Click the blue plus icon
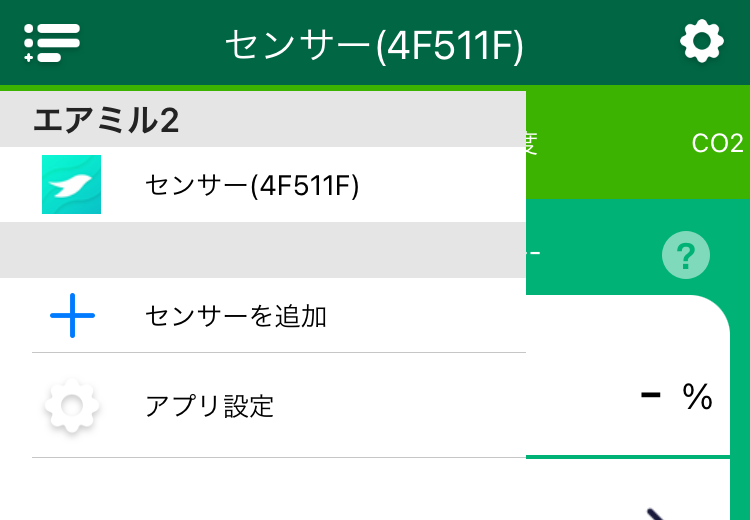The height and width of the screenshot is (520, 750). [72, 316]
